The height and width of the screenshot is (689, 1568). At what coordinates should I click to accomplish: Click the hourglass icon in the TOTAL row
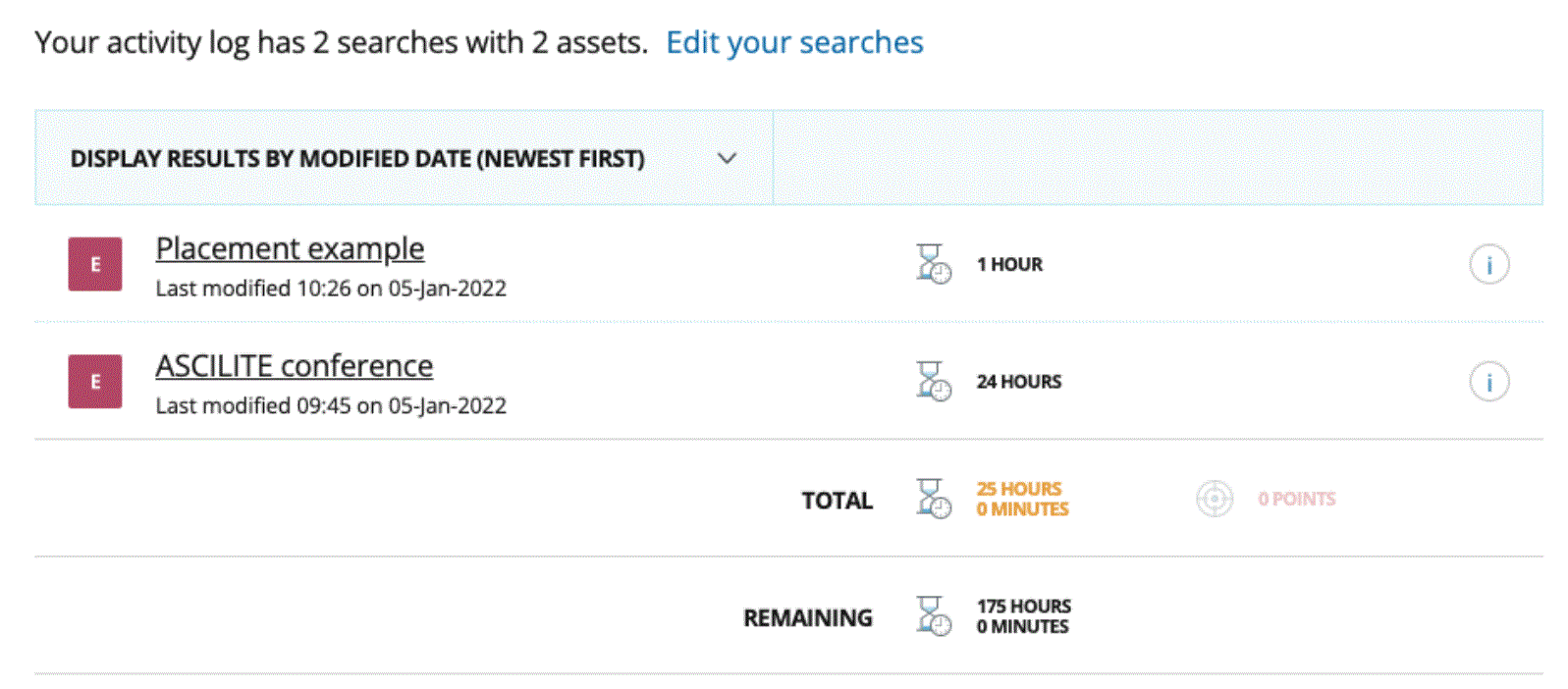point(934,499)
